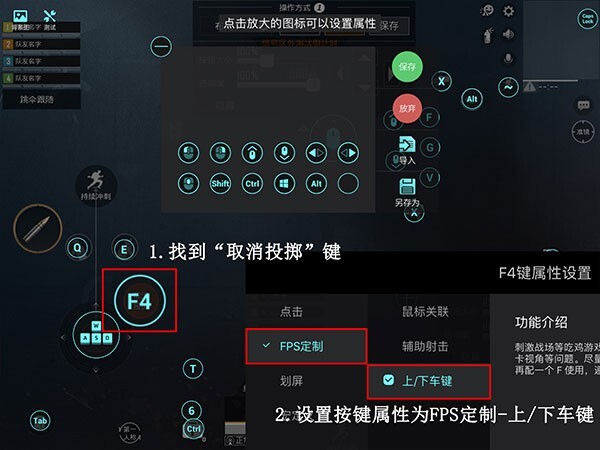Click the large F4 key icon
Screen dimensions: 600x450
tap(140, 301)
